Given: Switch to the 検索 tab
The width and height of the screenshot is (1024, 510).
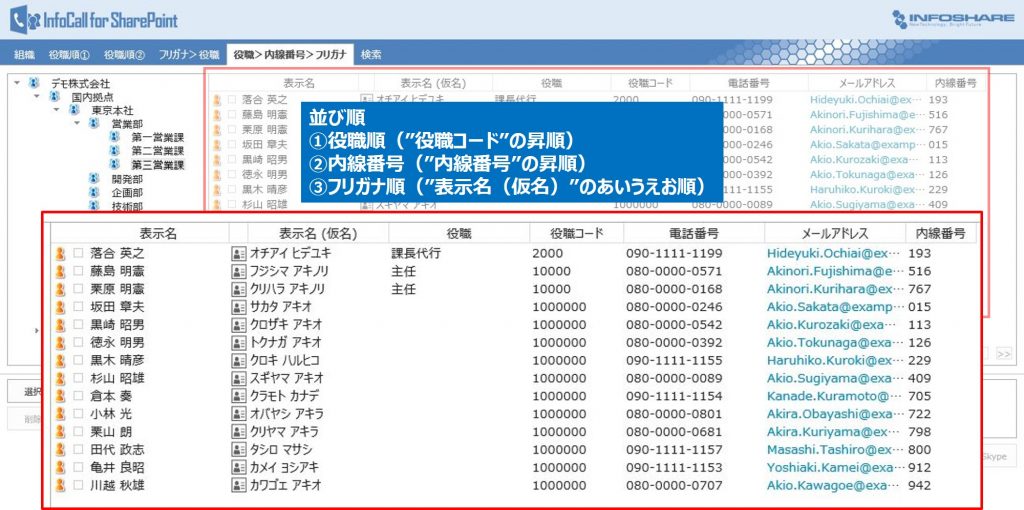Looking at the screenshot, I should pos(371,54).
